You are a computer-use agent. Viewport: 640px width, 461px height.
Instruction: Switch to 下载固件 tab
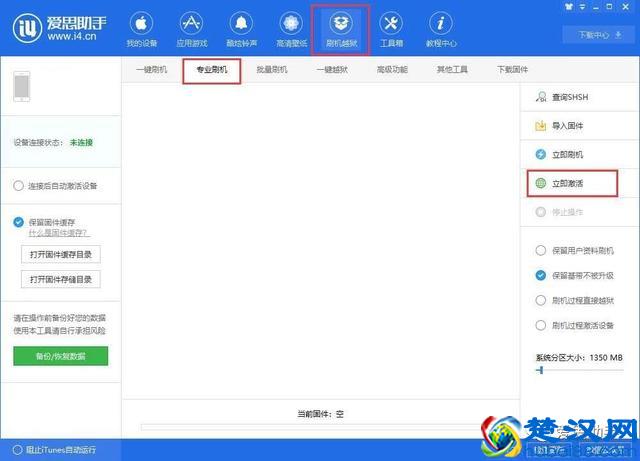tap(513, 70)
